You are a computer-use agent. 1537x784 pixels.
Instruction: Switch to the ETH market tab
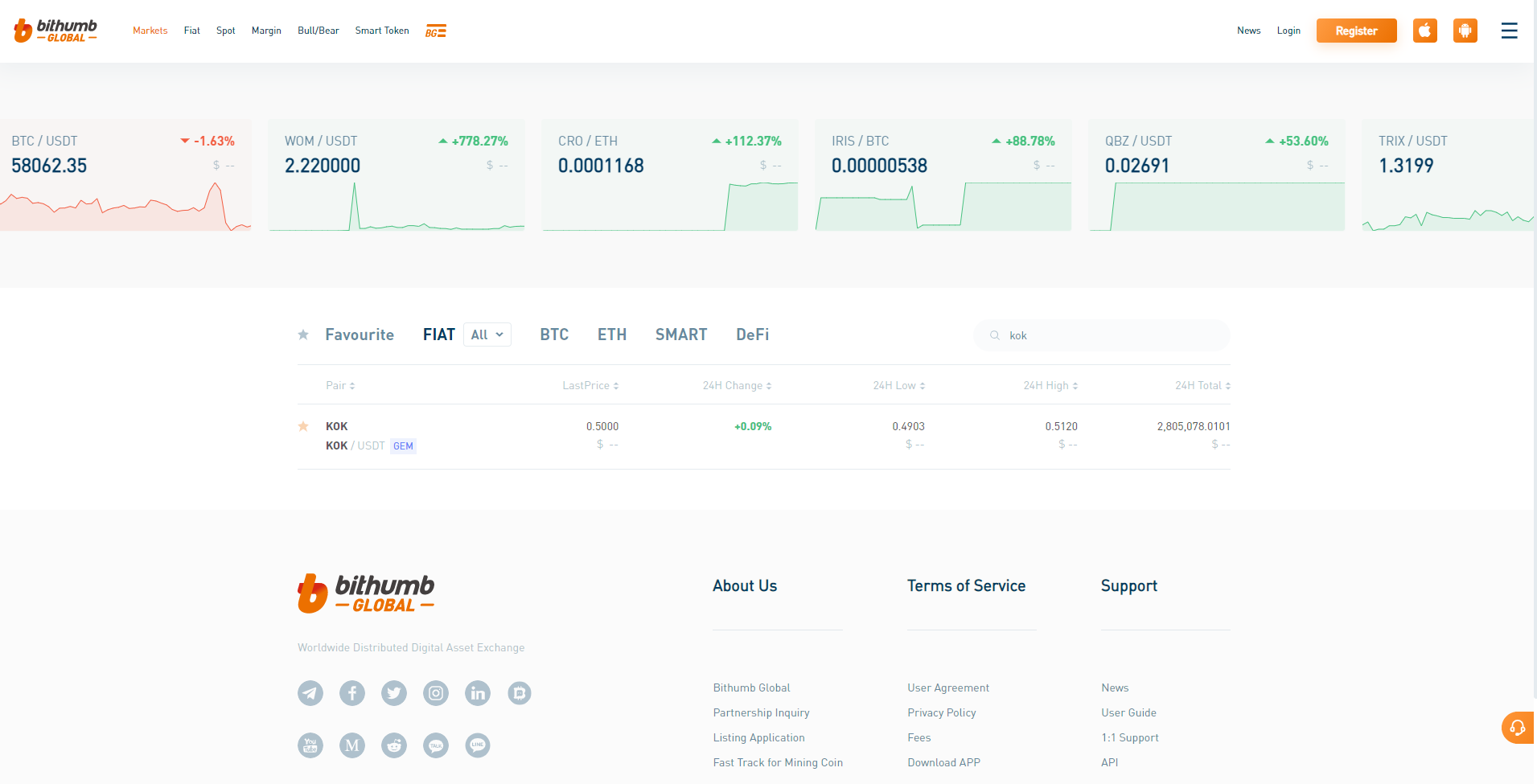pos(612,335)
